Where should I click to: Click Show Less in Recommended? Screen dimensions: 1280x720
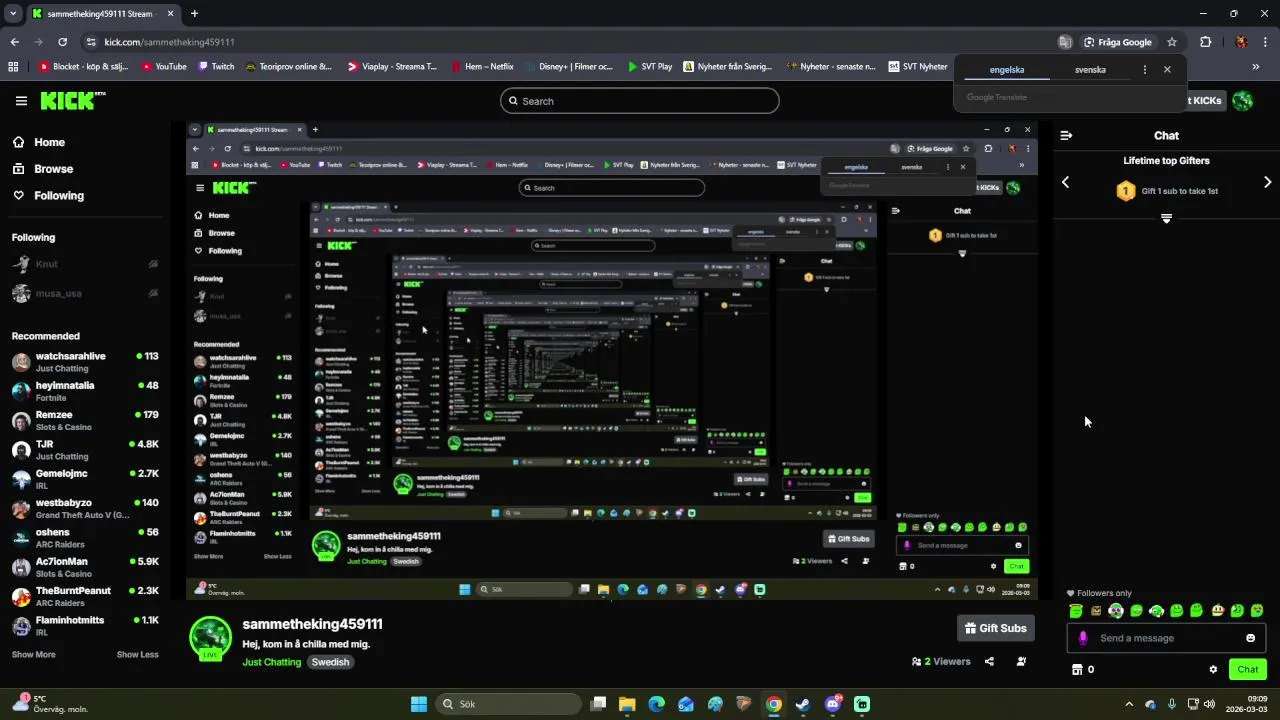(137, 654)
